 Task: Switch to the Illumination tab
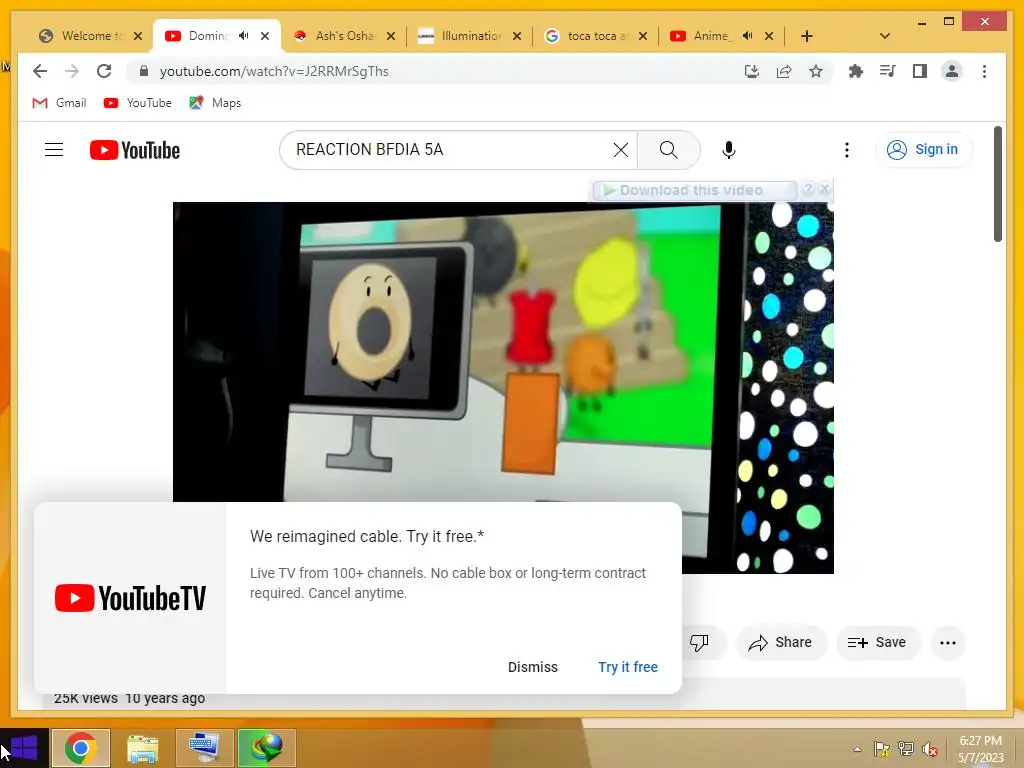470,36
